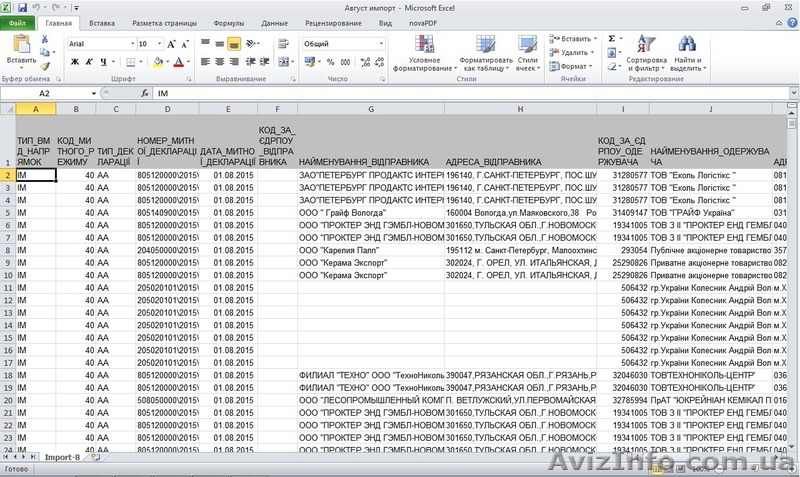Select the Format Painter brush icon

[x=45, y=68]
